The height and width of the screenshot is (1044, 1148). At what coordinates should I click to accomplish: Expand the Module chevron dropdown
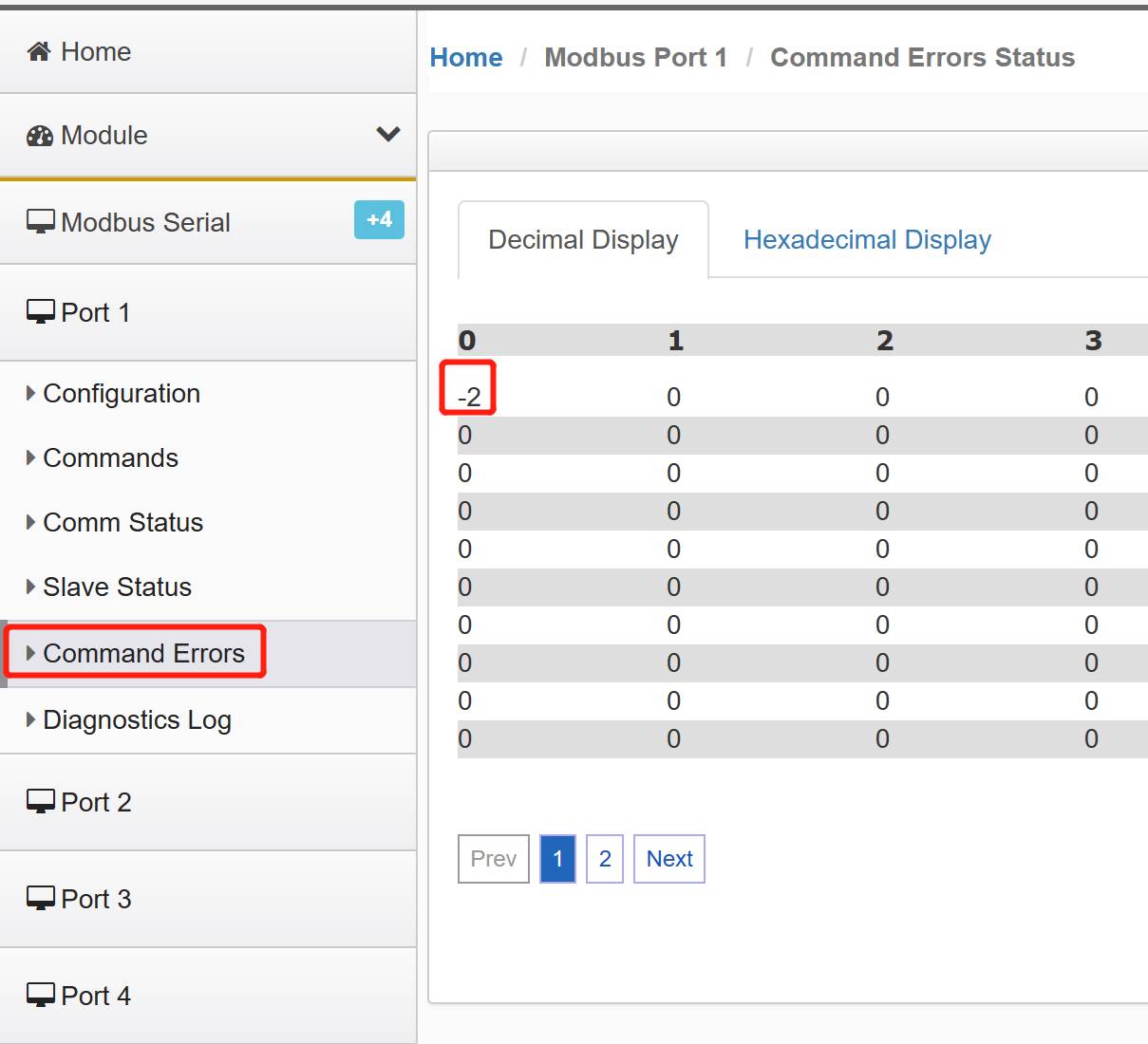pos(387,134)
